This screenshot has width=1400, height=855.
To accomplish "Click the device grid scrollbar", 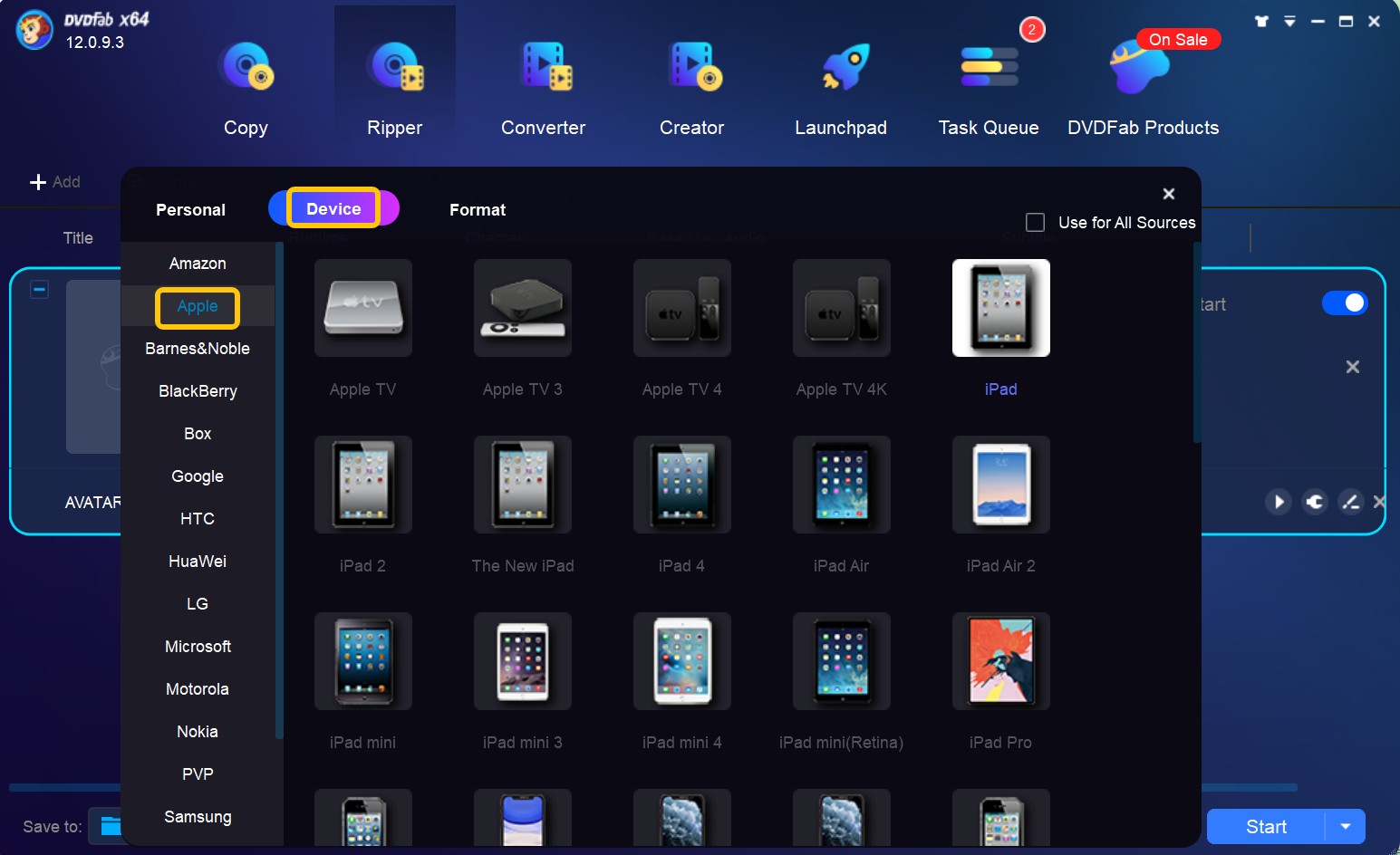I will pos(1196,342).
